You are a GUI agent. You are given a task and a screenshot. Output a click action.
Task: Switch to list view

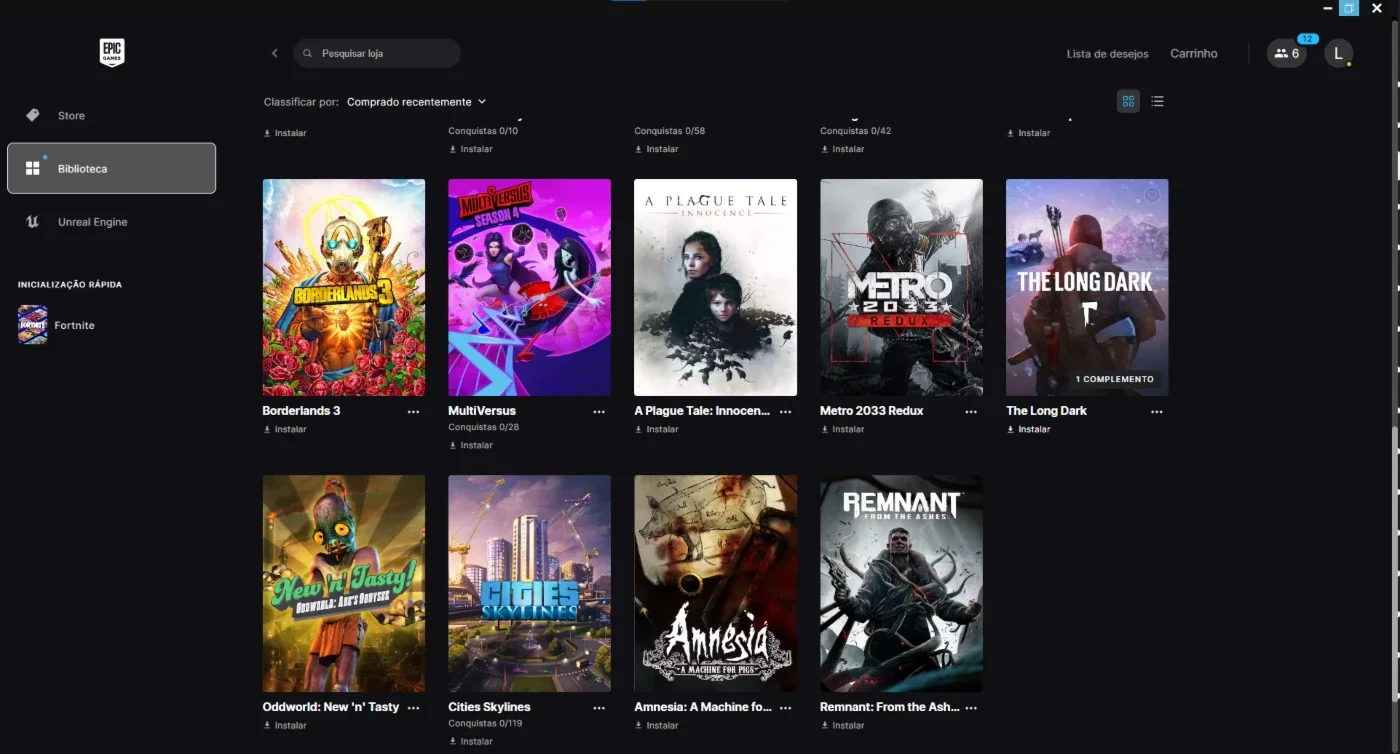point(1157,101)
